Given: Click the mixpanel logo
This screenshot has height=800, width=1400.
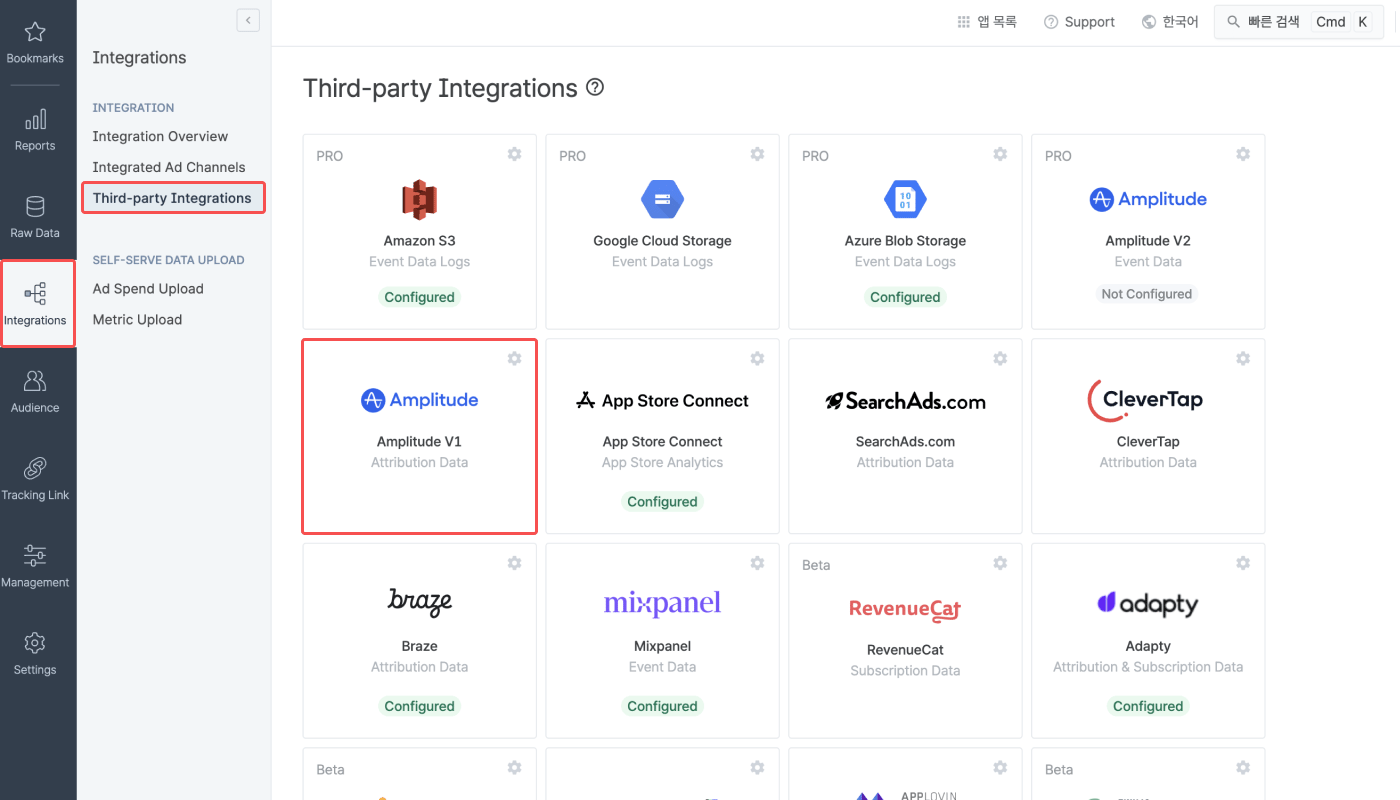Looking at the screenshot, I should pyautogui.click(x=662, y=603).
